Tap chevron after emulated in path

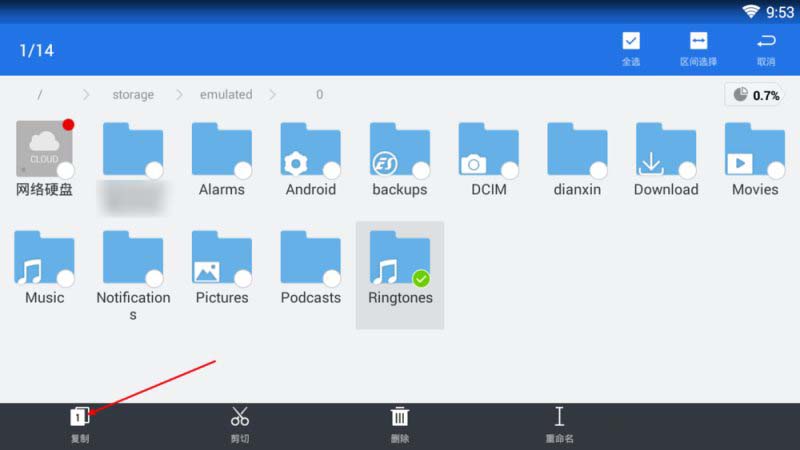(x=272, y=94)
